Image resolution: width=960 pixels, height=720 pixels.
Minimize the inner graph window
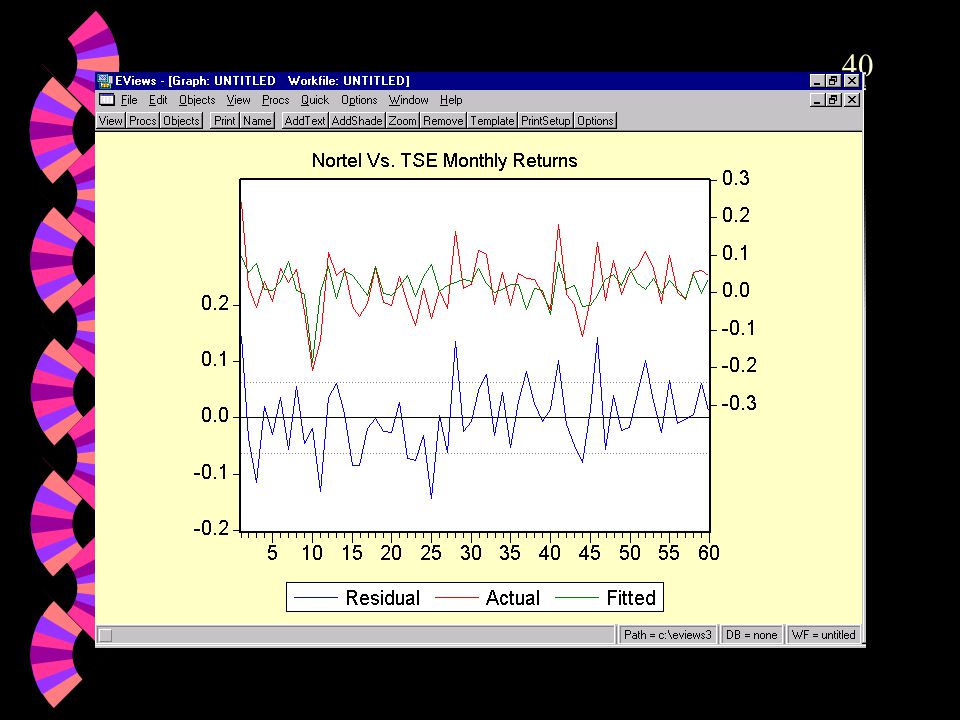(x=817, y=100)
